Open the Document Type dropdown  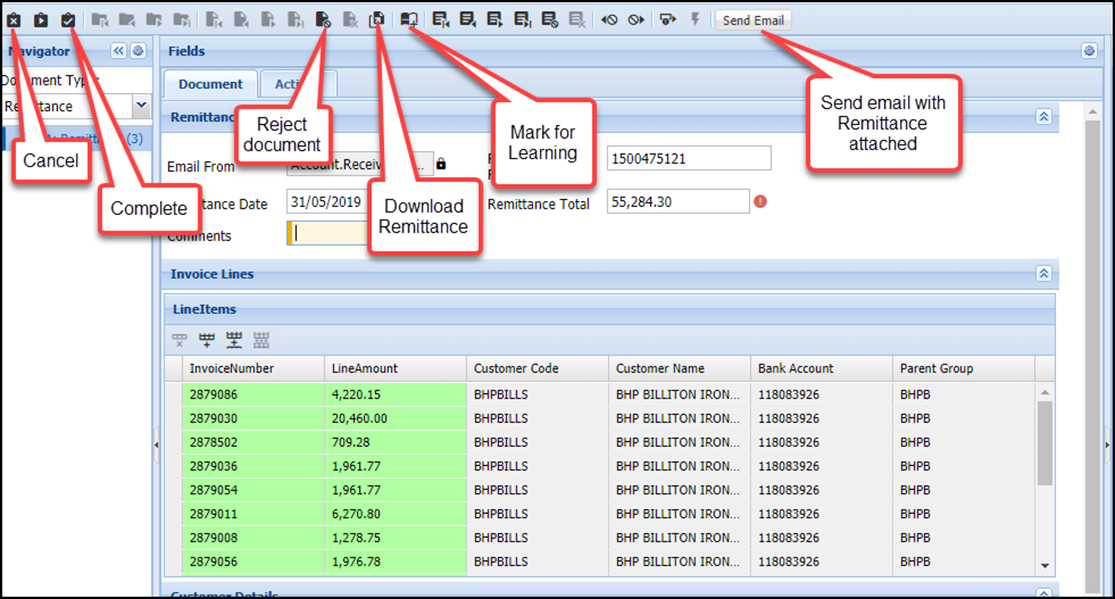(141, 106)
